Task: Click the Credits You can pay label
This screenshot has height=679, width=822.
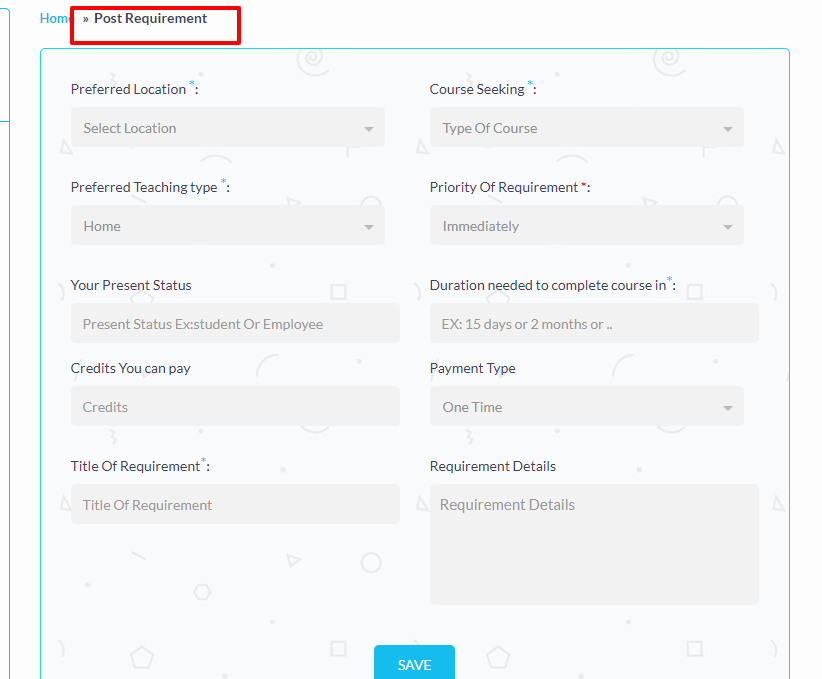Action: pyautogui.click(x=131, y=368)
